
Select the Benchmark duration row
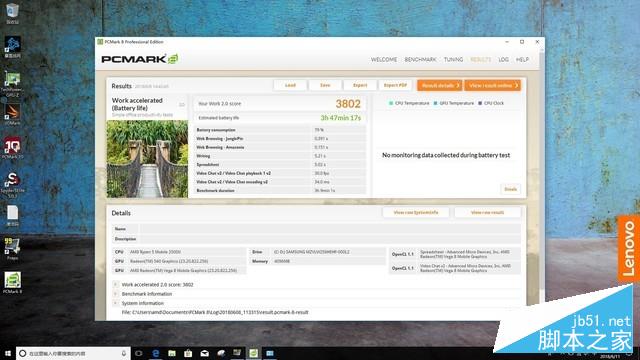coord(280,191)
